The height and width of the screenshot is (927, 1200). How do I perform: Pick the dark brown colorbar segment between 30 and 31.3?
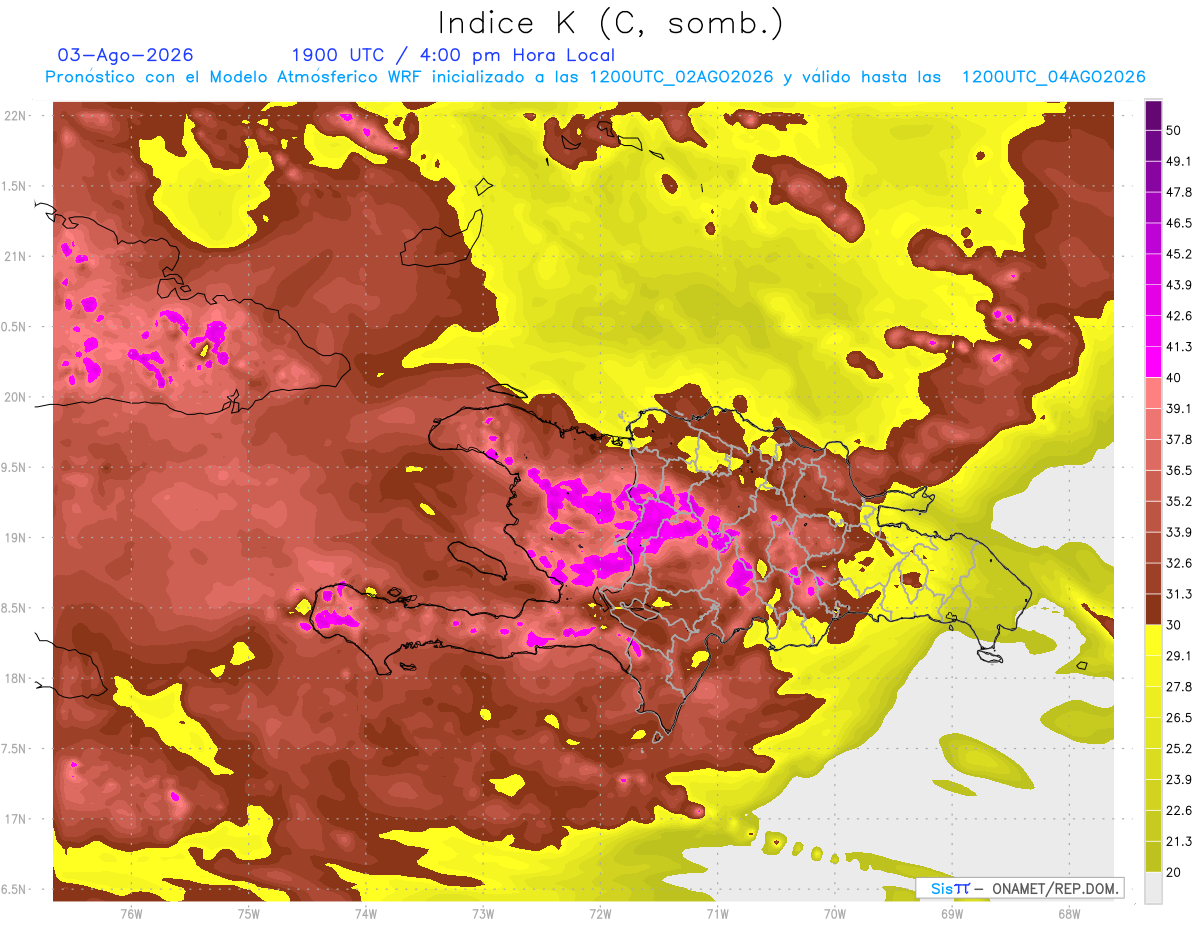point(1153,609)
